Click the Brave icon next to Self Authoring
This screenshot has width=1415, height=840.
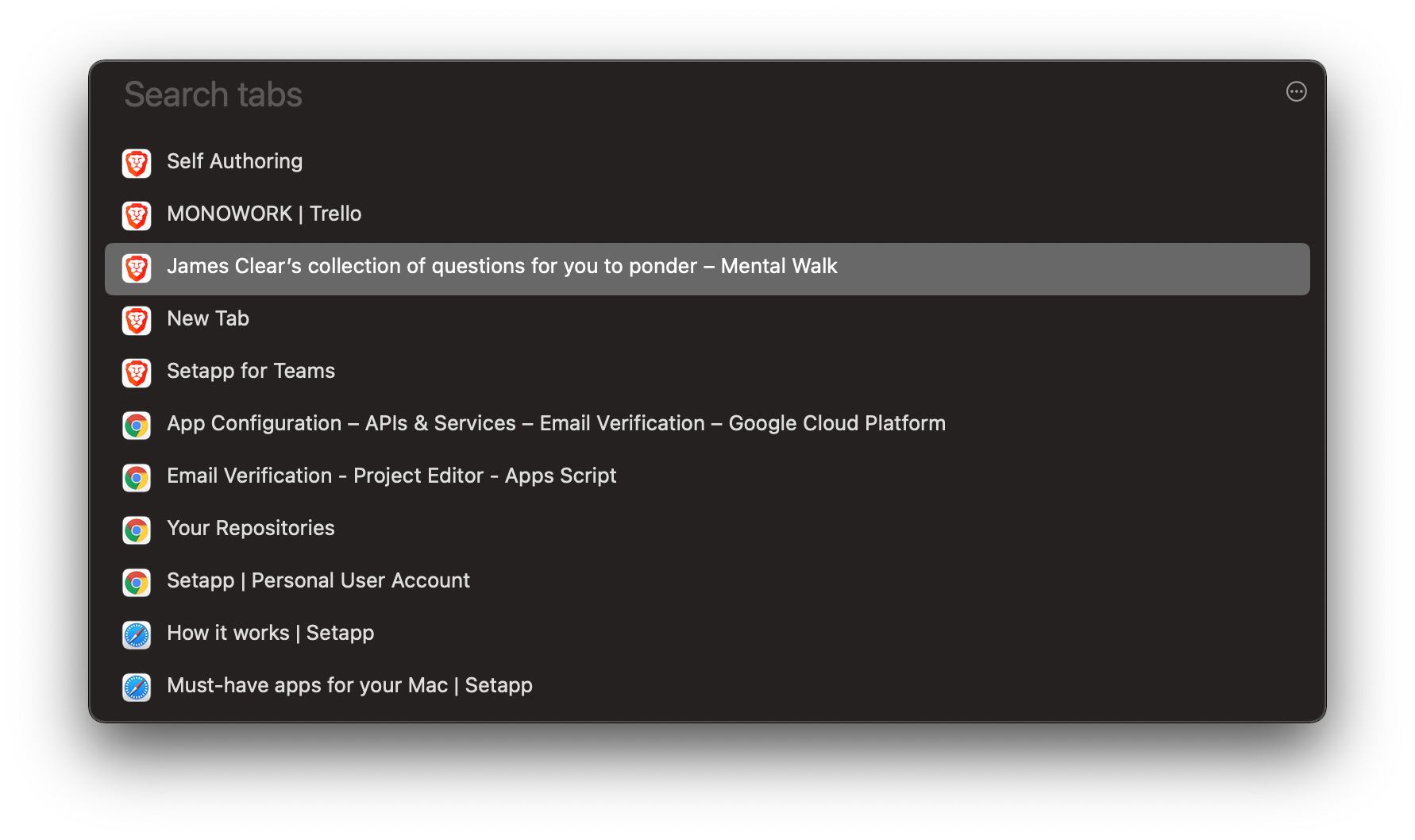[x=136, y=163]
